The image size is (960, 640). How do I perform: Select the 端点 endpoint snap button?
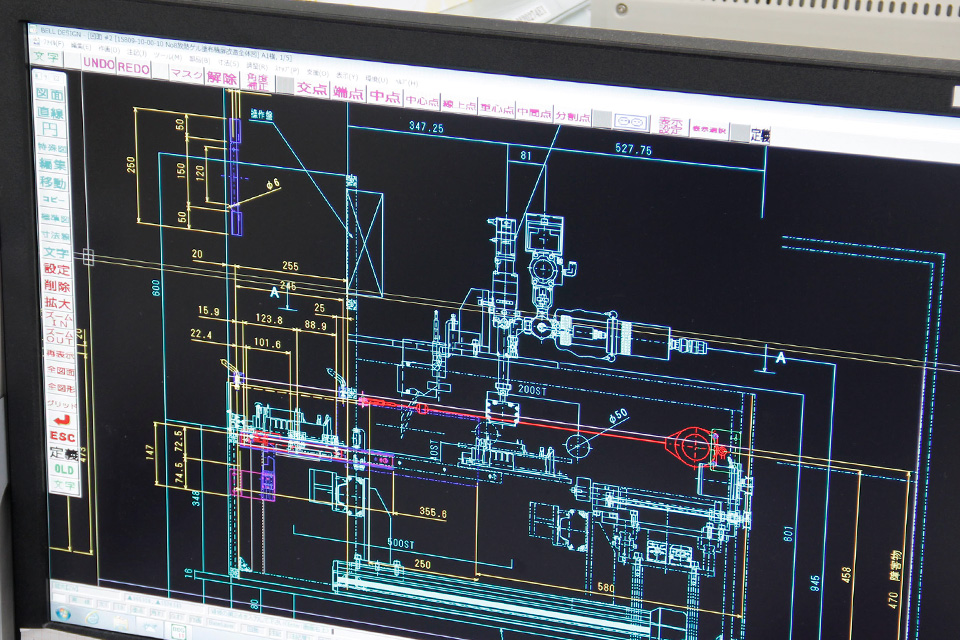[348, 93]
